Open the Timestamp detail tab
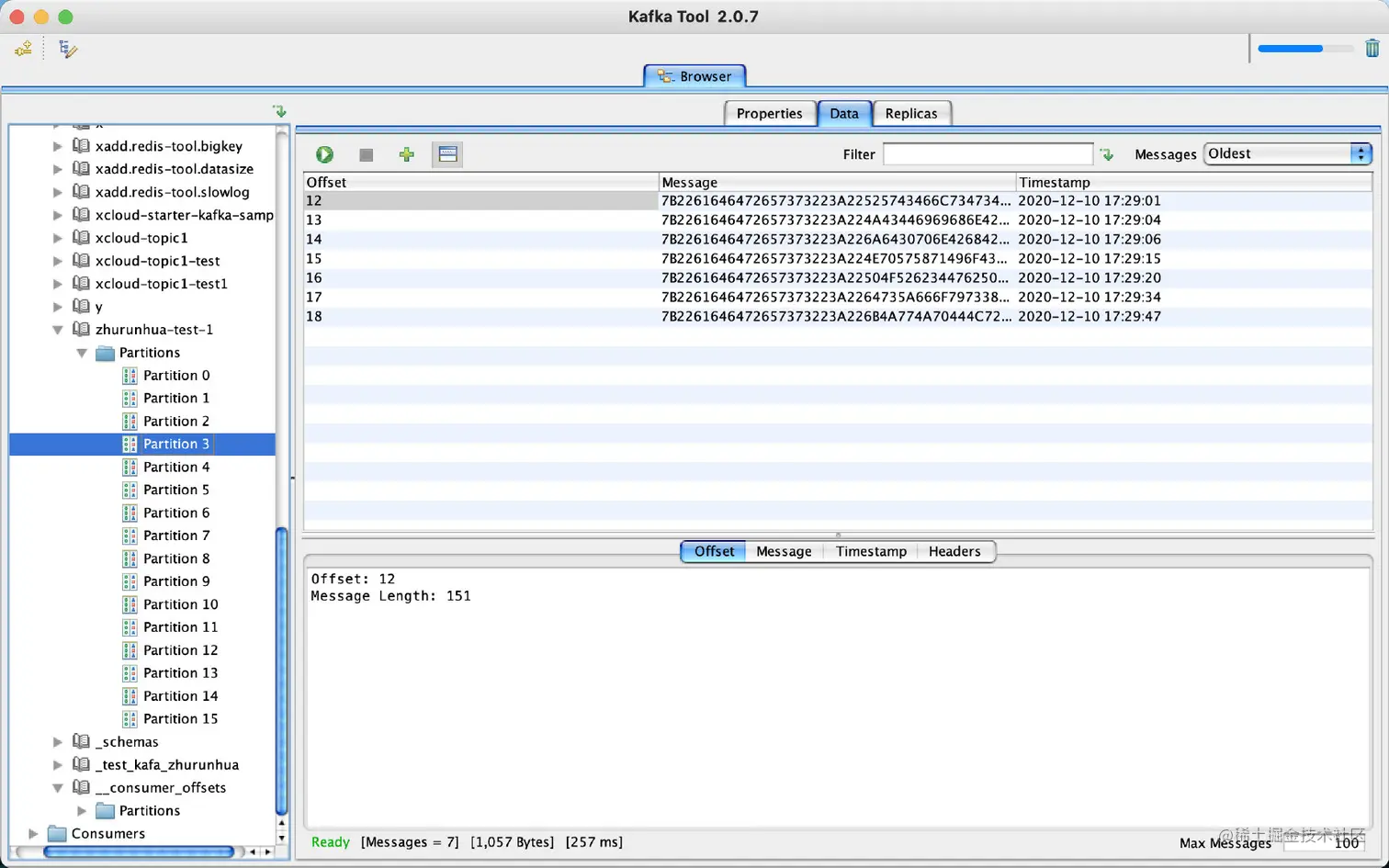 coord(871,551)
